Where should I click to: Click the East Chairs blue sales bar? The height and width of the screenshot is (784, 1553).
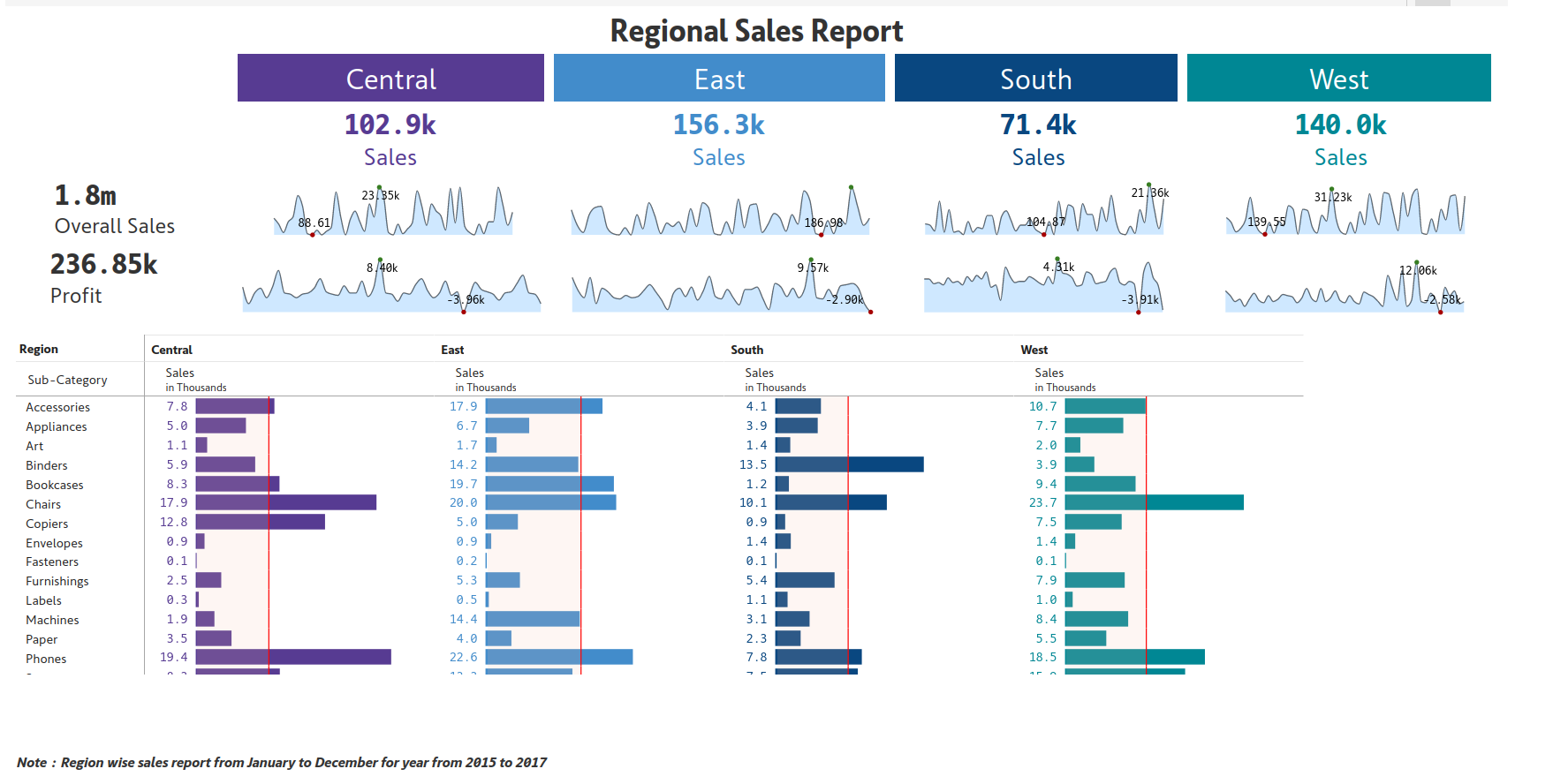pyautogui.click(x=551, y=502)
